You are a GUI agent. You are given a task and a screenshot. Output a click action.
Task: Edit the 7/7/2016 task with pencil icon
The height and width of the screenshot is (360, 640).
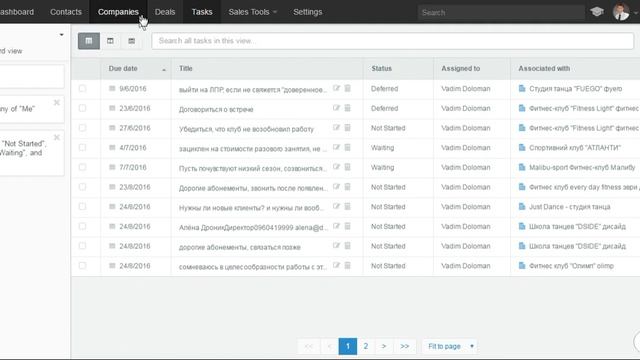pos(336,167)
